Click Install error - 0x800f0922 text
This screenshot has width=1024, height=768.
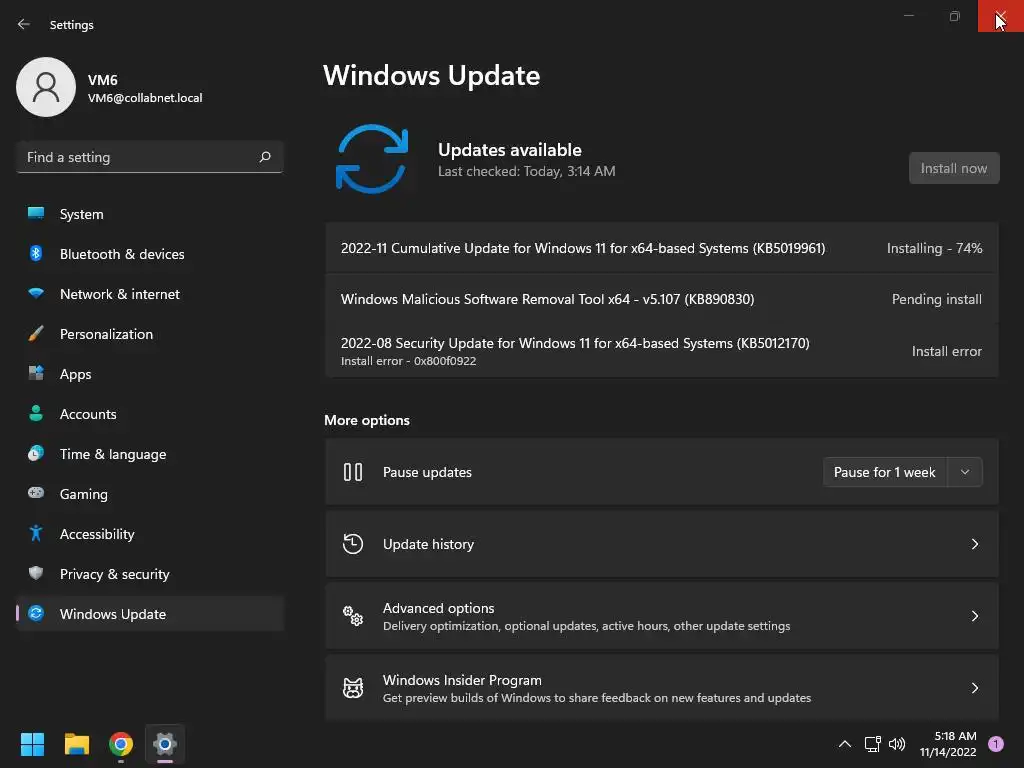tap(408, 360)
